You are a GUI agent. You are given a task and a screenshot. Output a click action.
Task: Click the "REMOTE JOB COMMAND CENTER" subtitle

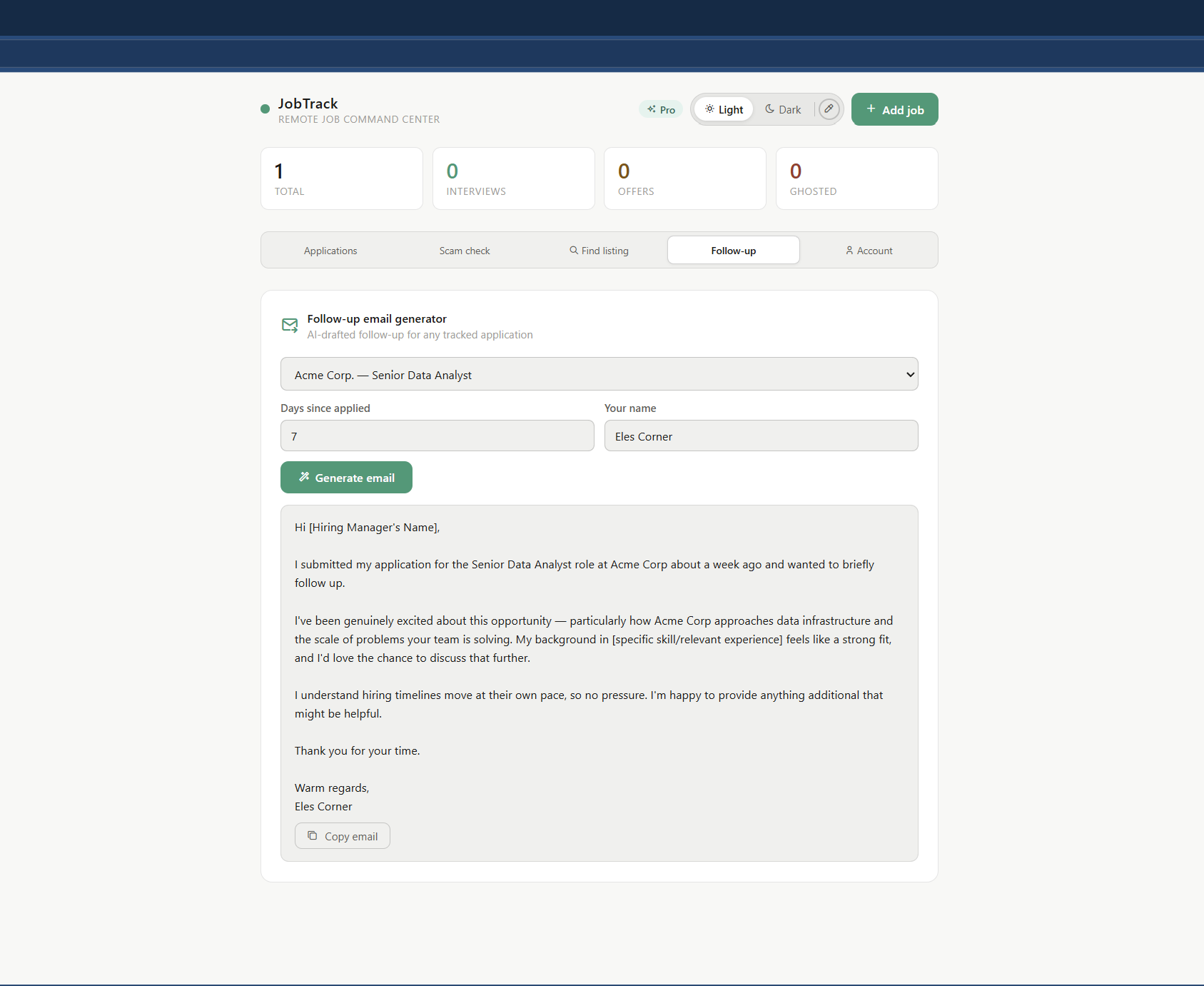[359, 119]
